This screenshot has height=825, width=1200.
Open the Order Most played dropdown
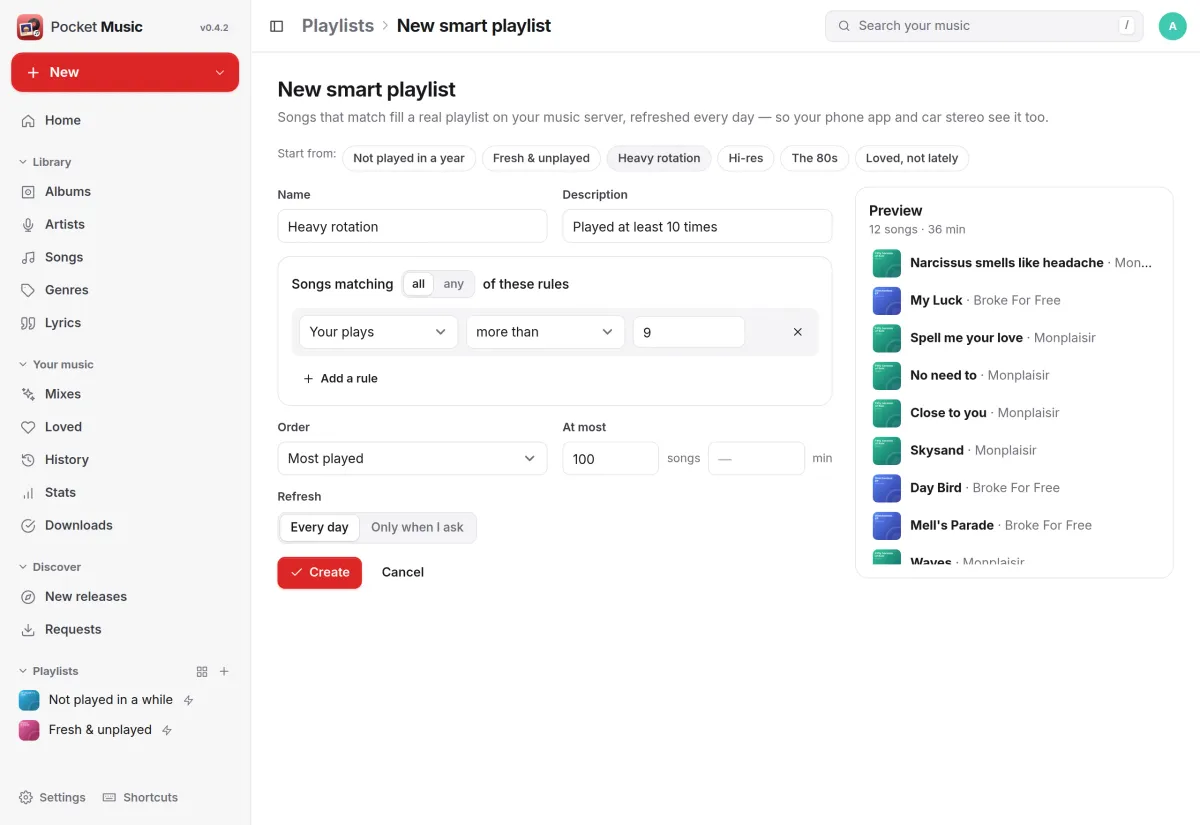(x=412, y=458)
